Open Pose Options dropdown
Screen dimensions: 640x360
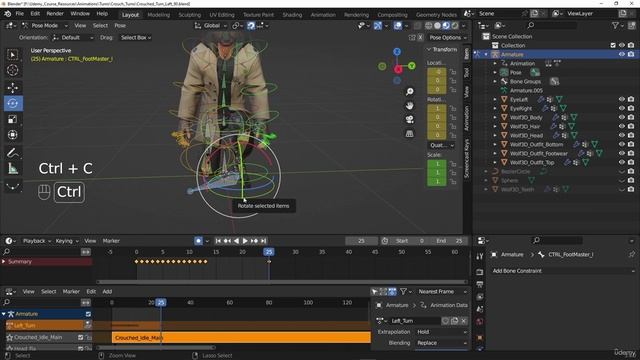pyautogui.click(x=447, y=38)
